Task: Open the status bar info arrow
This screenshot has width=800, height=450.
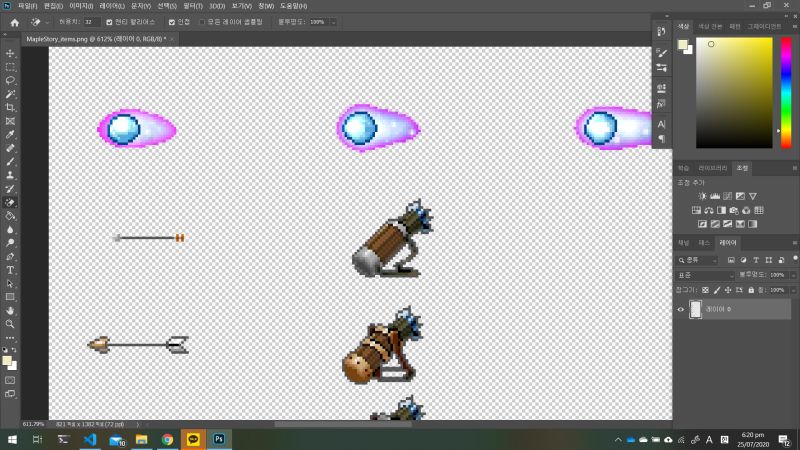Action: coord(138,424)
